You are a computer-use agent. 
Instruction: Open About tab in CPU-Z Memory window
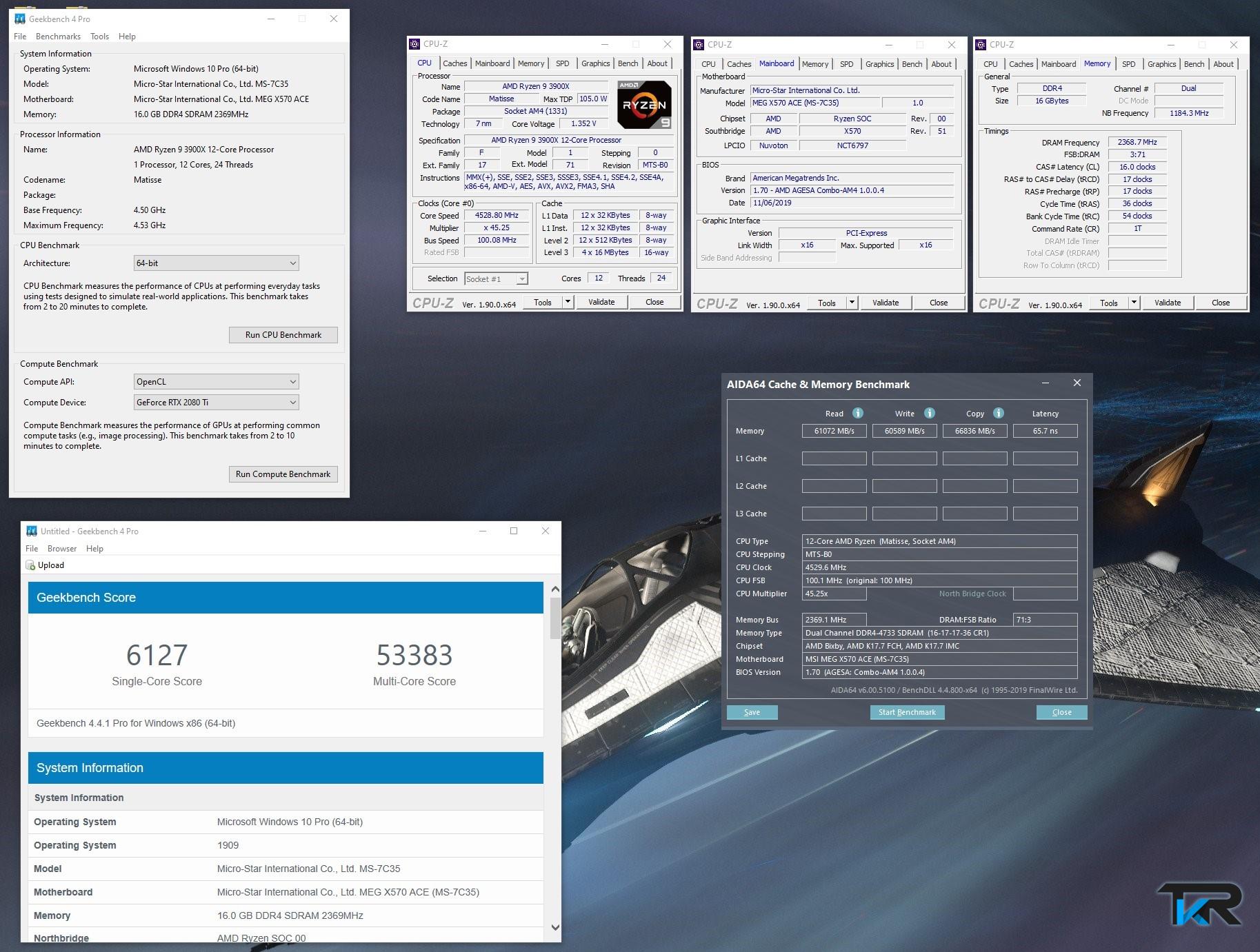pyautogui.click(x=1223, y=64)
